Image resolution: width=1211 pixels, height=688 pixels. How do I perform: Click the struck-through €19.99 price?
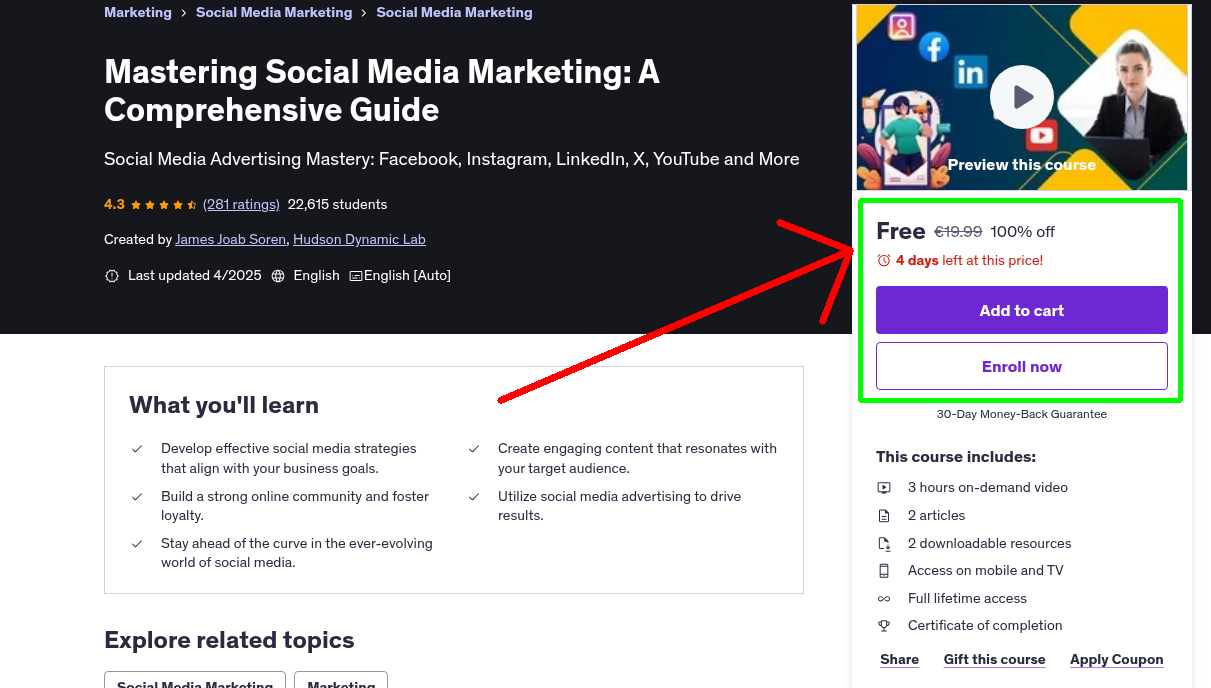tap(958, 232)
